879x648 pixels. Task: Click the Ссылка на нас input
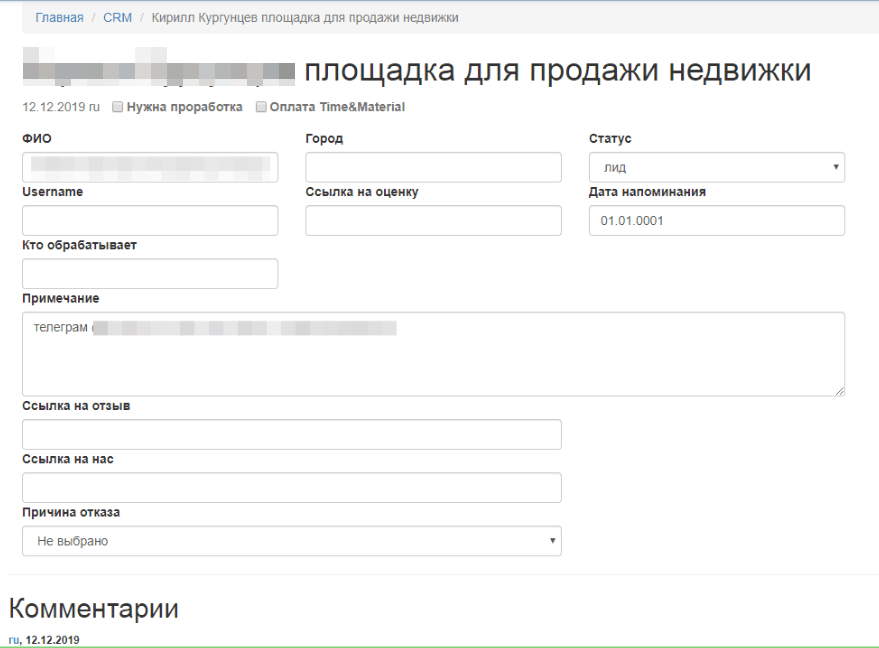coord(291,488)
